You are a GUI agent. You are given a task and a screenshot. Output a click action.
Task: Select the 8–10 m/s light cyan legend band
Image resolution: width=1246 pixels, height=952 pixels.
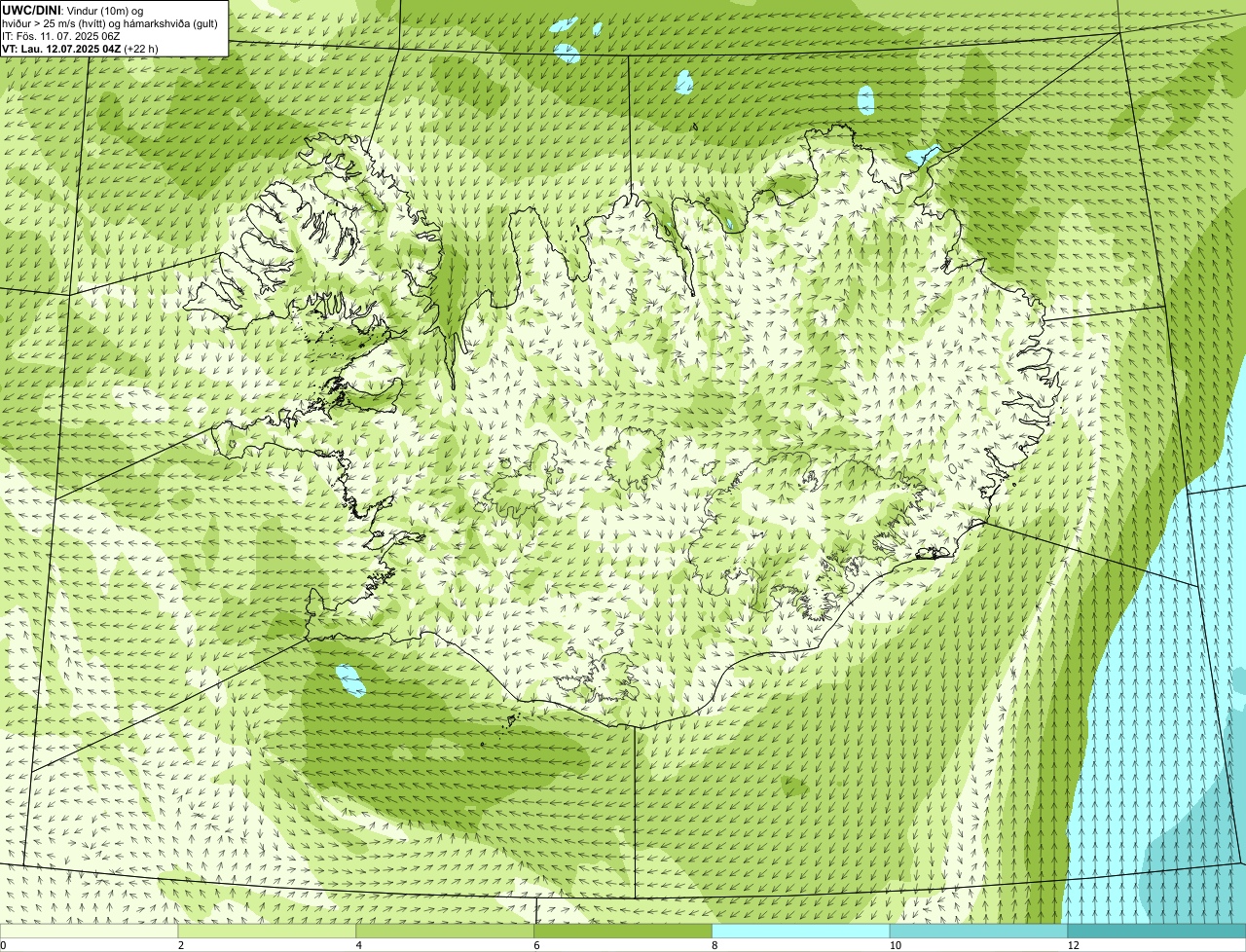tap(801, 932)
